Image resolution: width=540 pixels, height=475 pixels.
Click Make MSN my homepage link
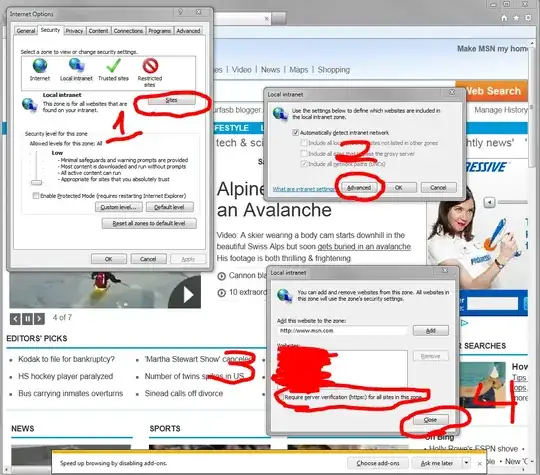(x=492, y=49)
